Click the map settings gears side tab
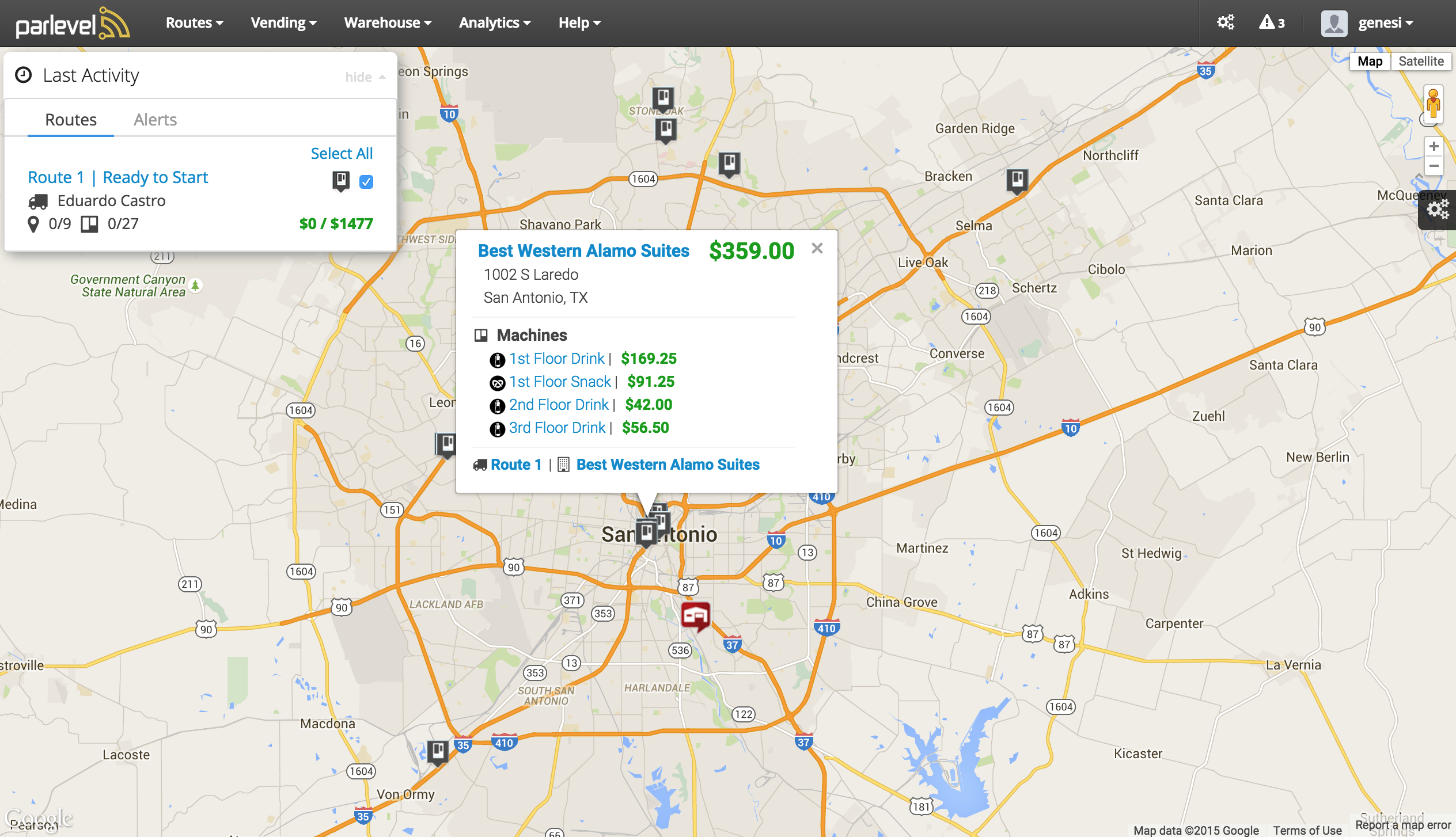1456x837 pixels. click(x=1437, y=210)
